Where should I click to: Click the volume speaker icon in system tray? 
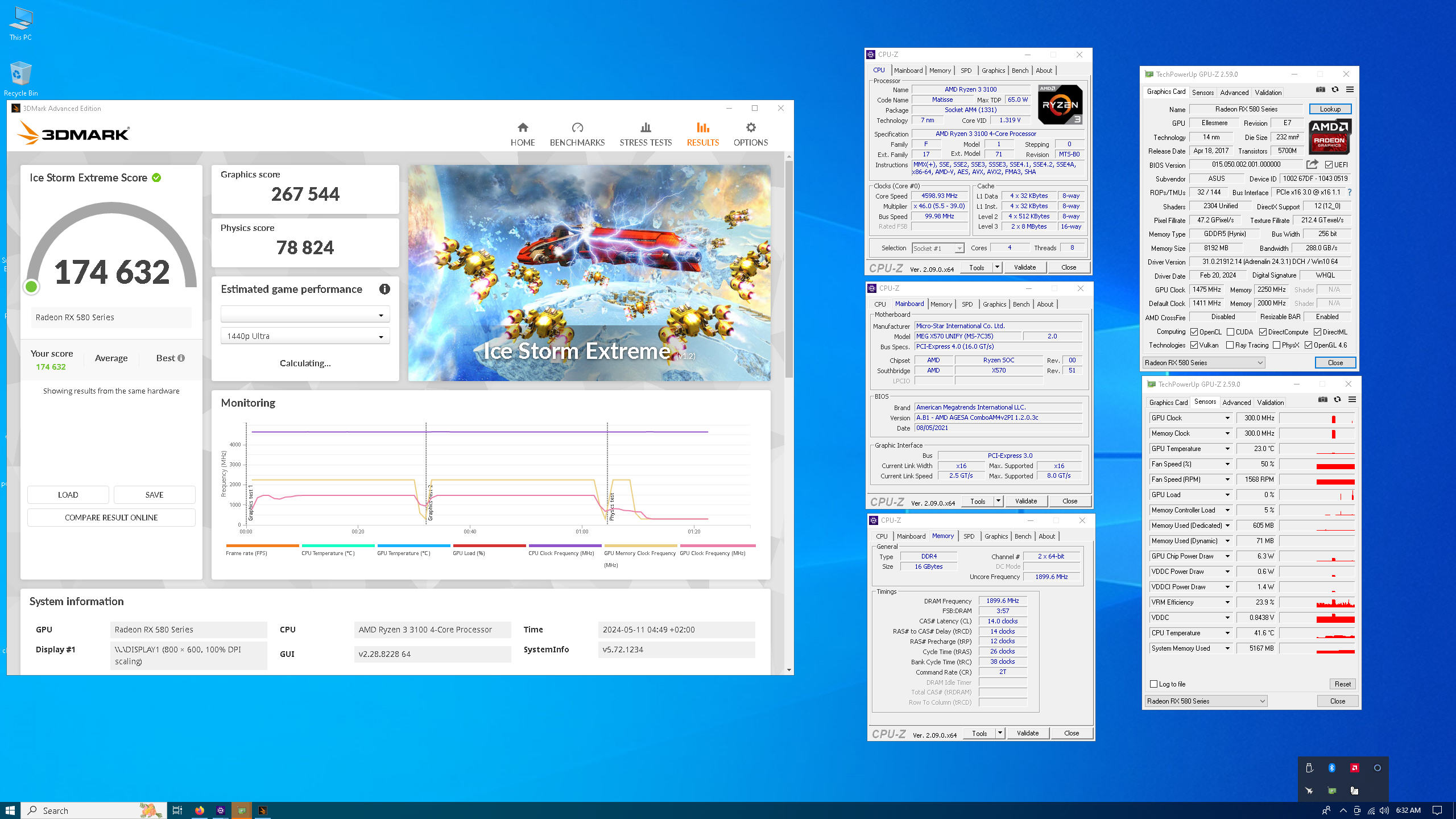[1384, 810]
